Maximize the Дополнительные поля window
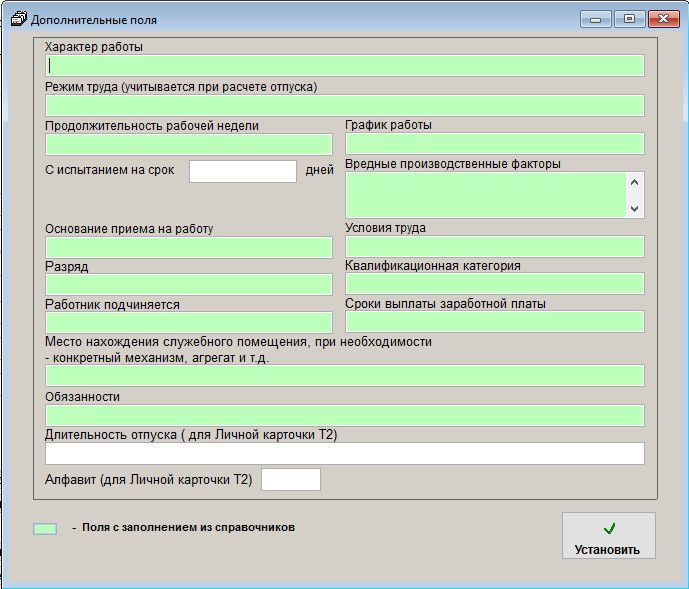 pos(629,19)
